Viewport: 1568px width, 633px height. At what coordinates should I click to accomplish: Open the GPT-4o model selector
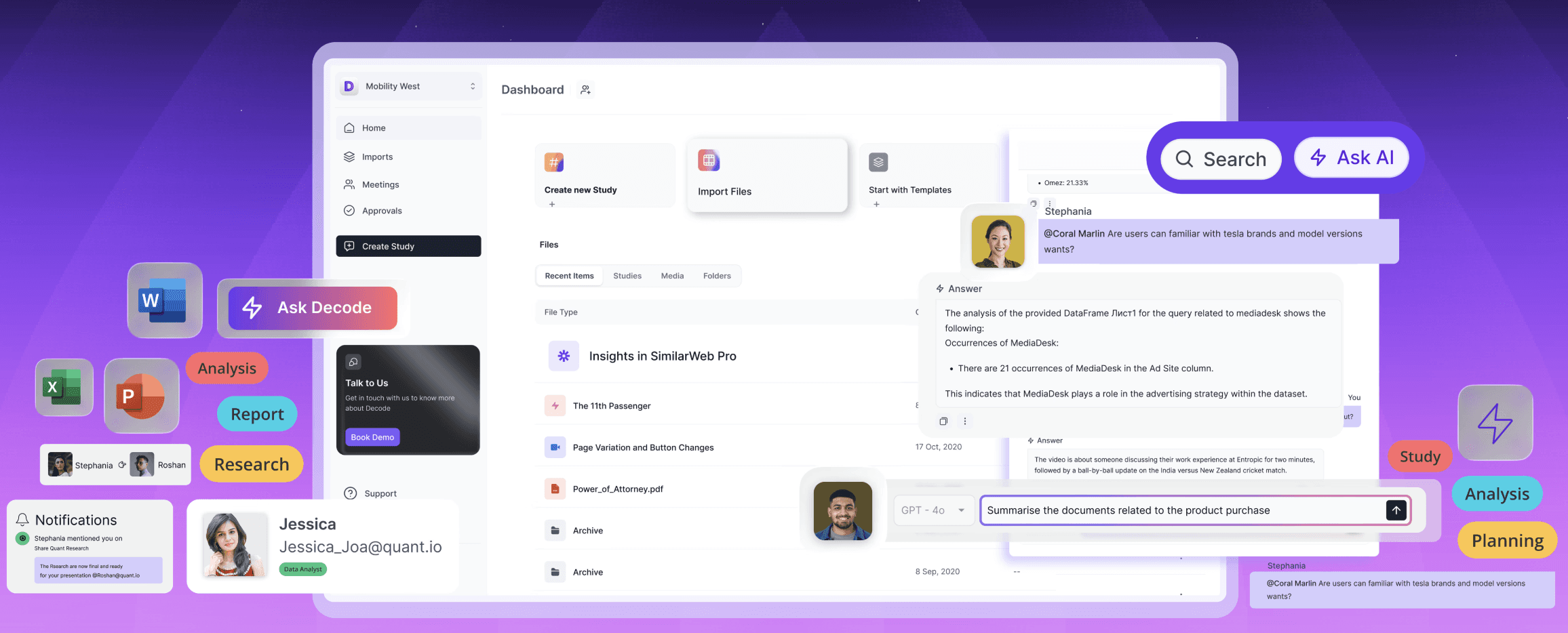pyautogui.click(x=933, y=510)
